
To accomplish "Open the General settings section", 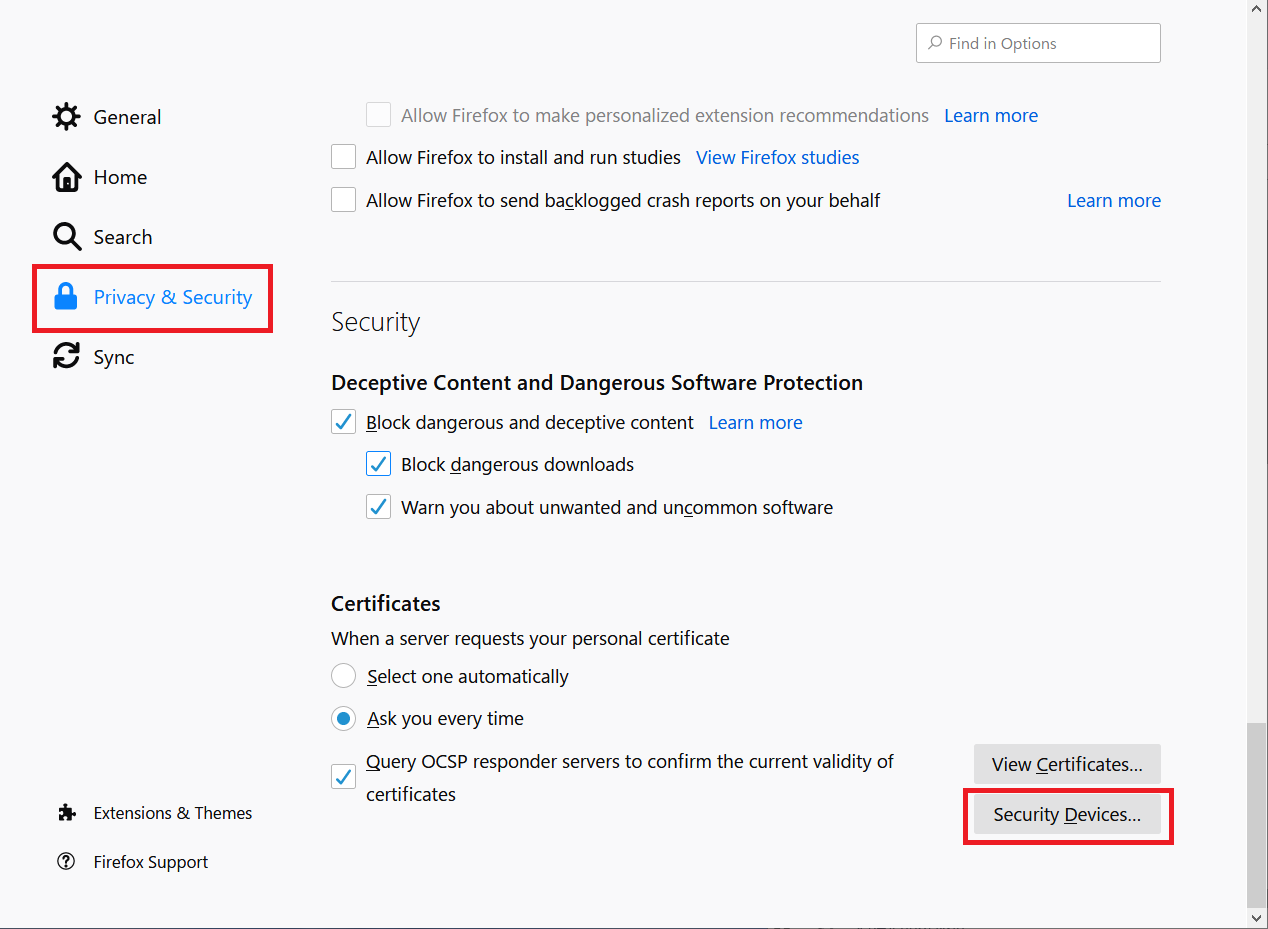I will (x=128, y=116).
